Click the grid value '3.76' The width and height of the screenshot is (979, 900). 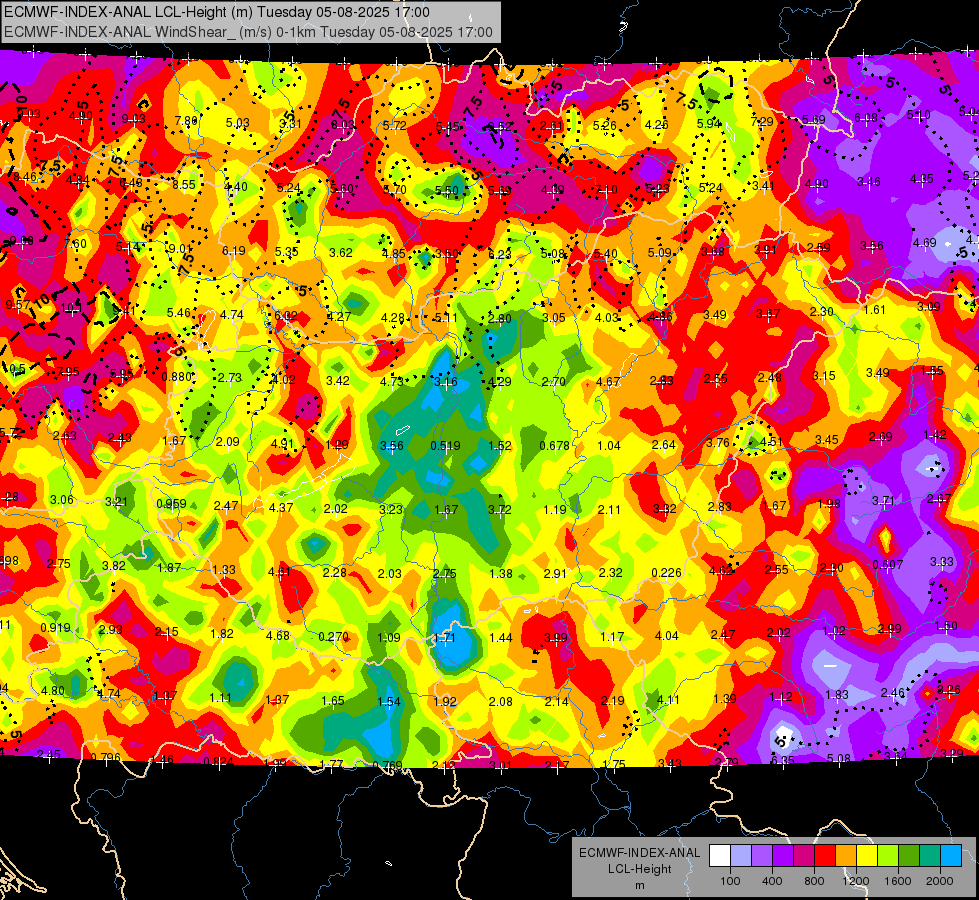(718, 443)
